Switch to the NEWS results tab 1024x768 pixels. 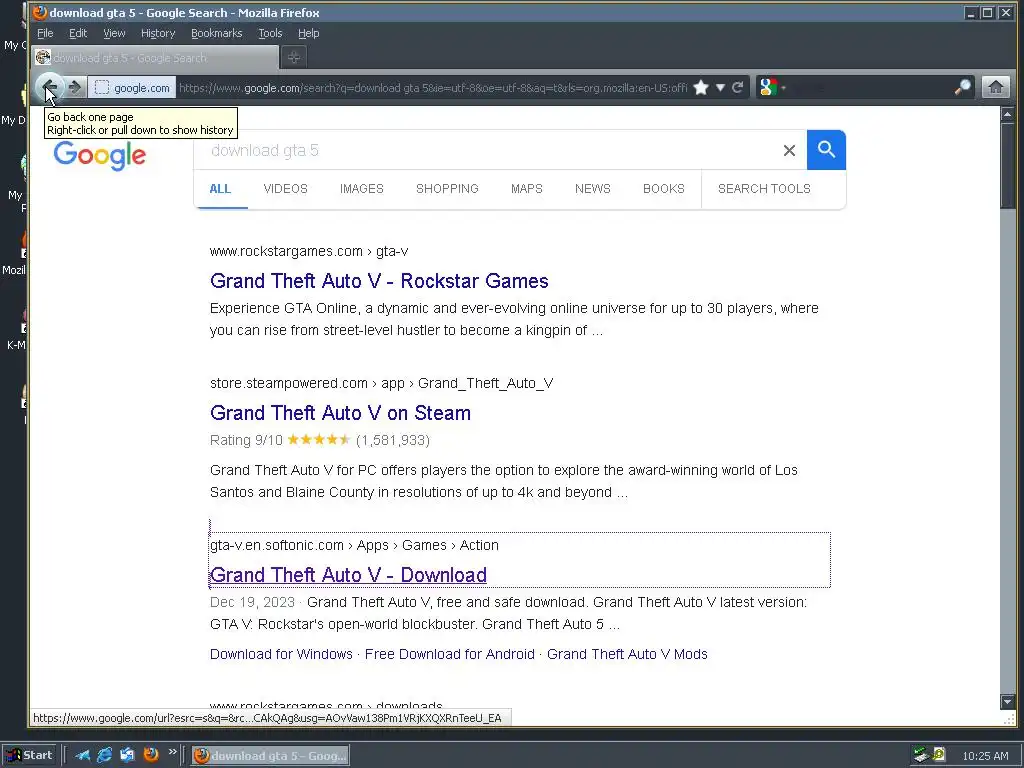(592, 189)
